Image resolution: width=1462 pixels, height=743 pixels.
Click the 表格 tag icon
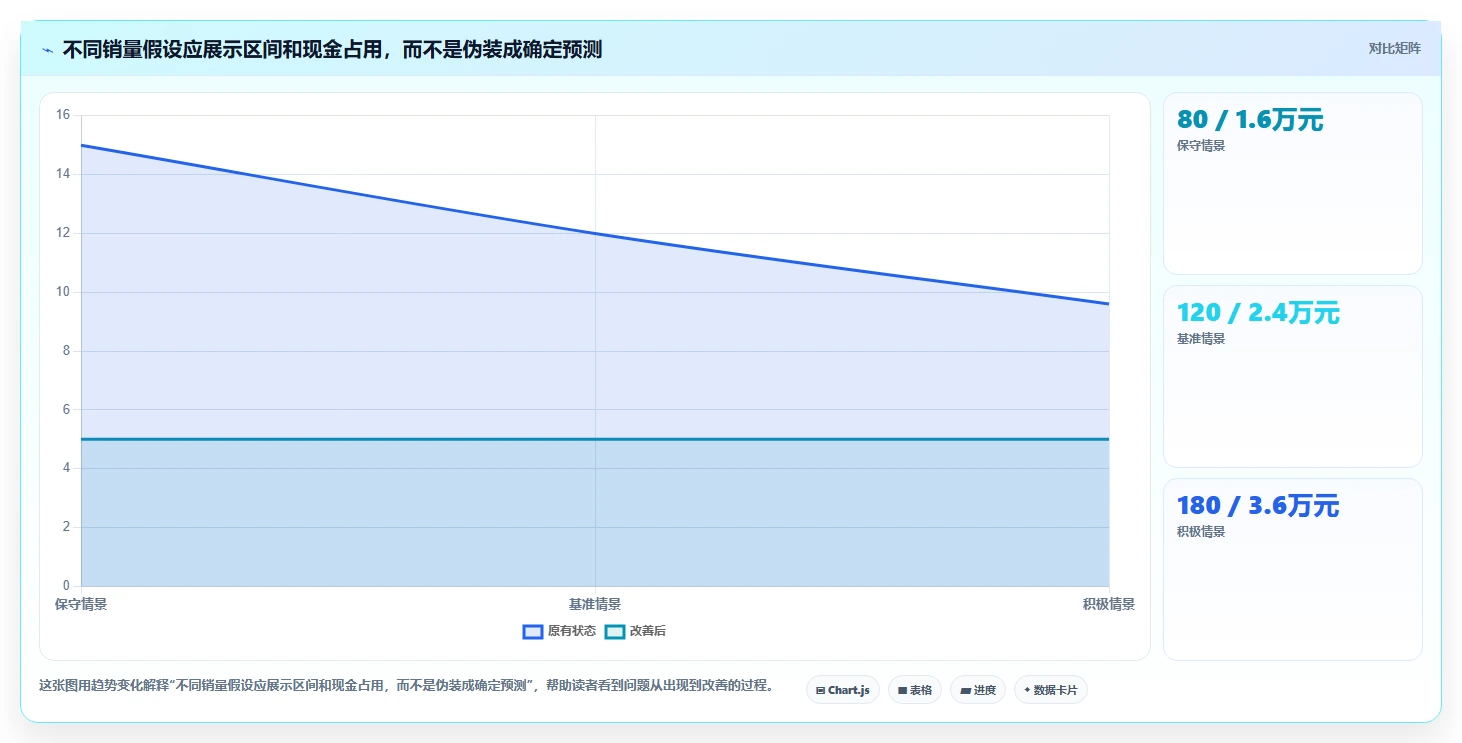click(x=902, y=690)
